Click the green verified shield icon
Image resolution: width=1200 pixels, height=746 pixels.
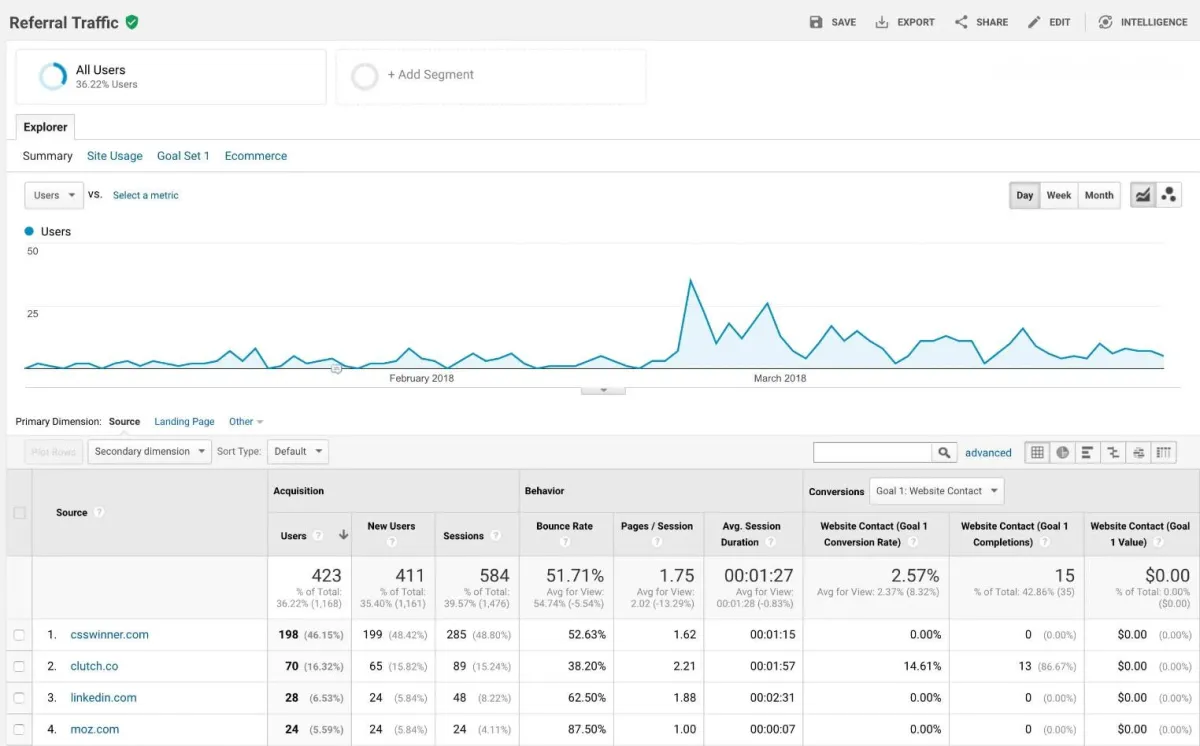point(131,22)
